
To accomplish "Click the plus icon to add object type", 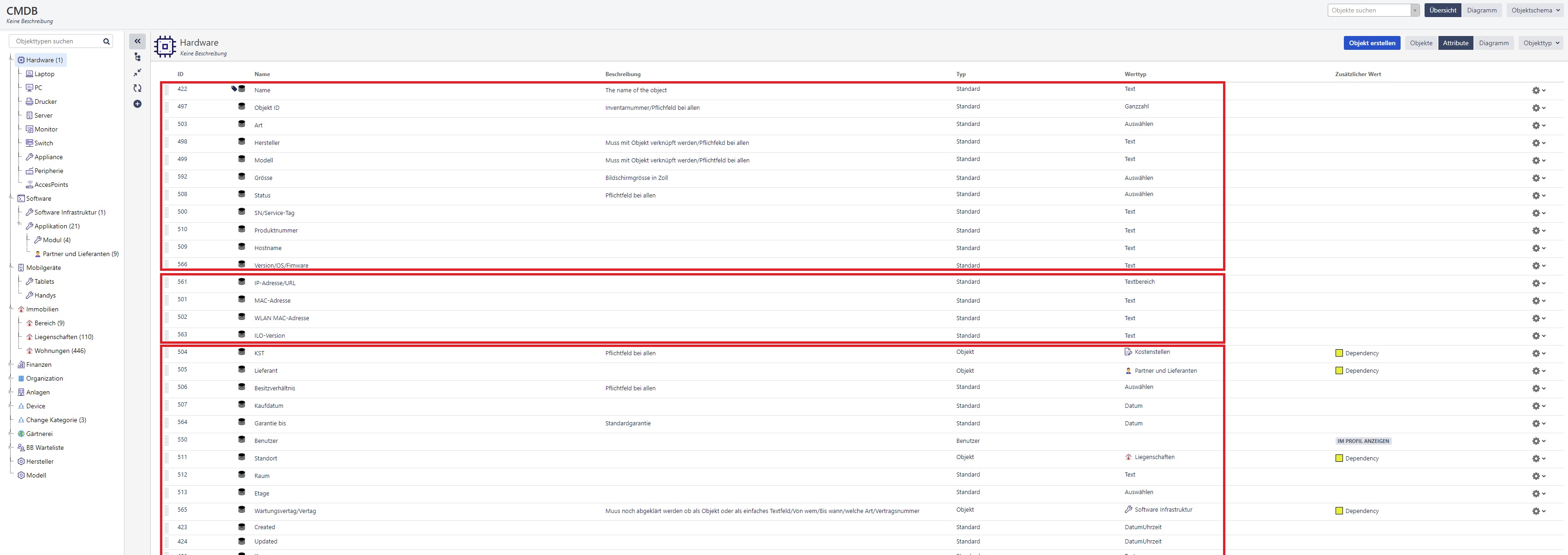I will point(137,104).
